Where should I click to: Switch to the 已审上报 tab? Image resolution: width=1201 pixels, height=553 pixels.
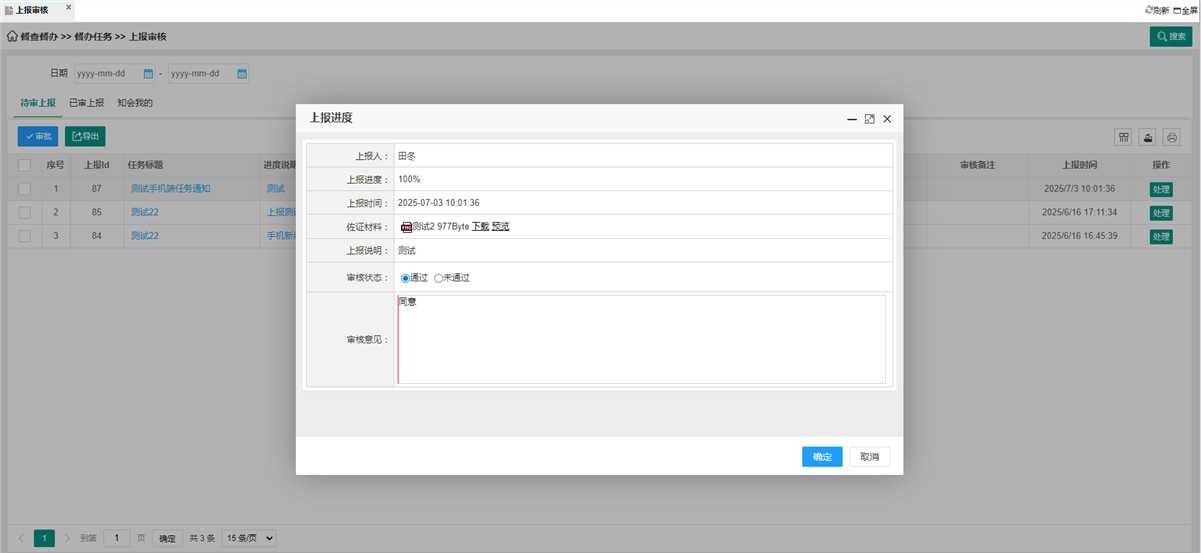[x=86, y=103]
